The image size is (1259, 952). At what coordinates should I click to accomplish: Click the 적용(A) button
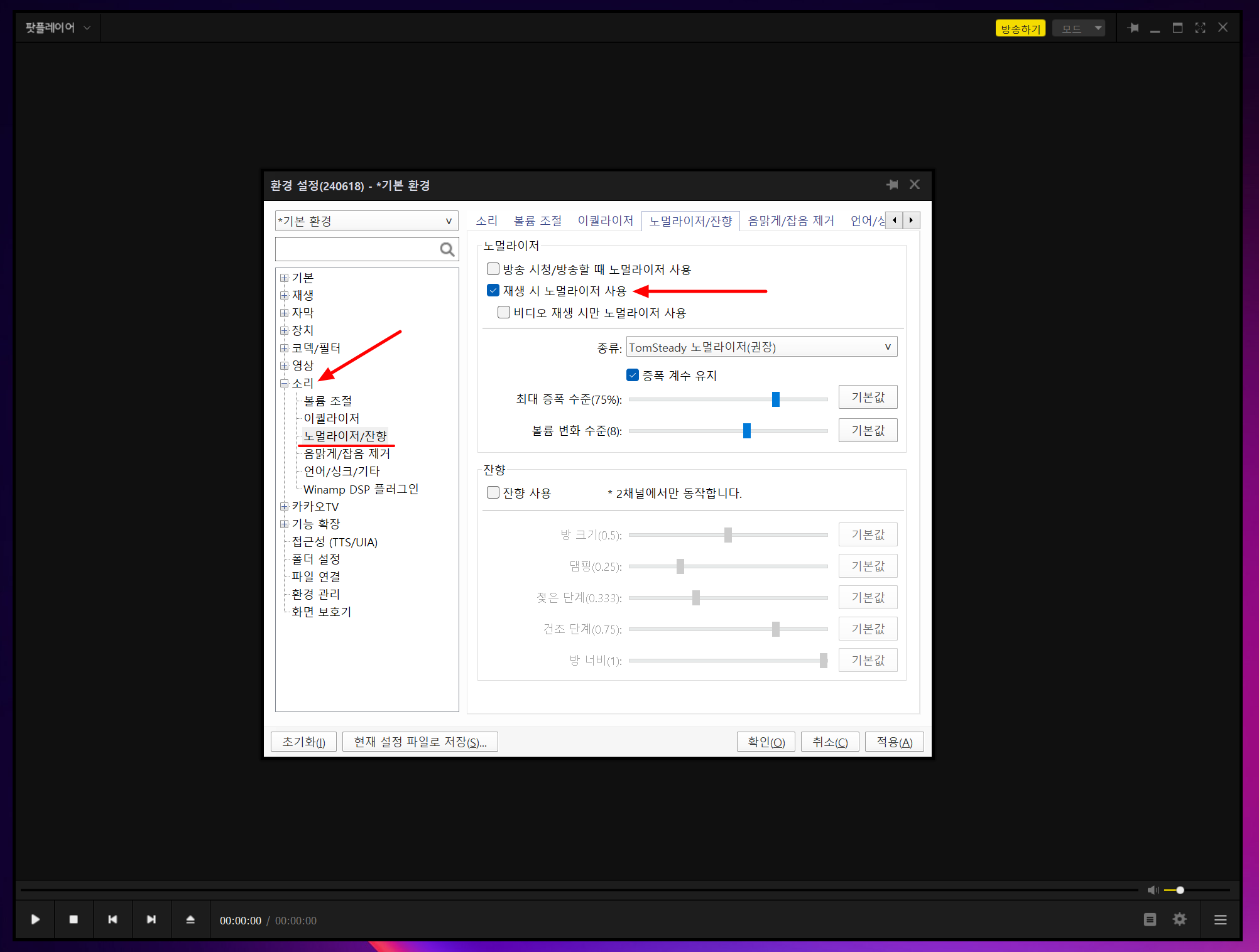pos(894,742)
